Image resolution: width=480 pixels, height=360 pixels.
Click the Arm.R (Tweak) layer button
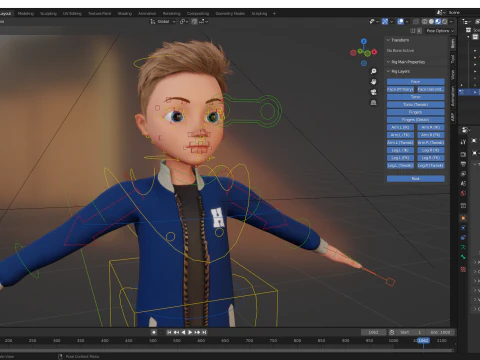[431, 143]
